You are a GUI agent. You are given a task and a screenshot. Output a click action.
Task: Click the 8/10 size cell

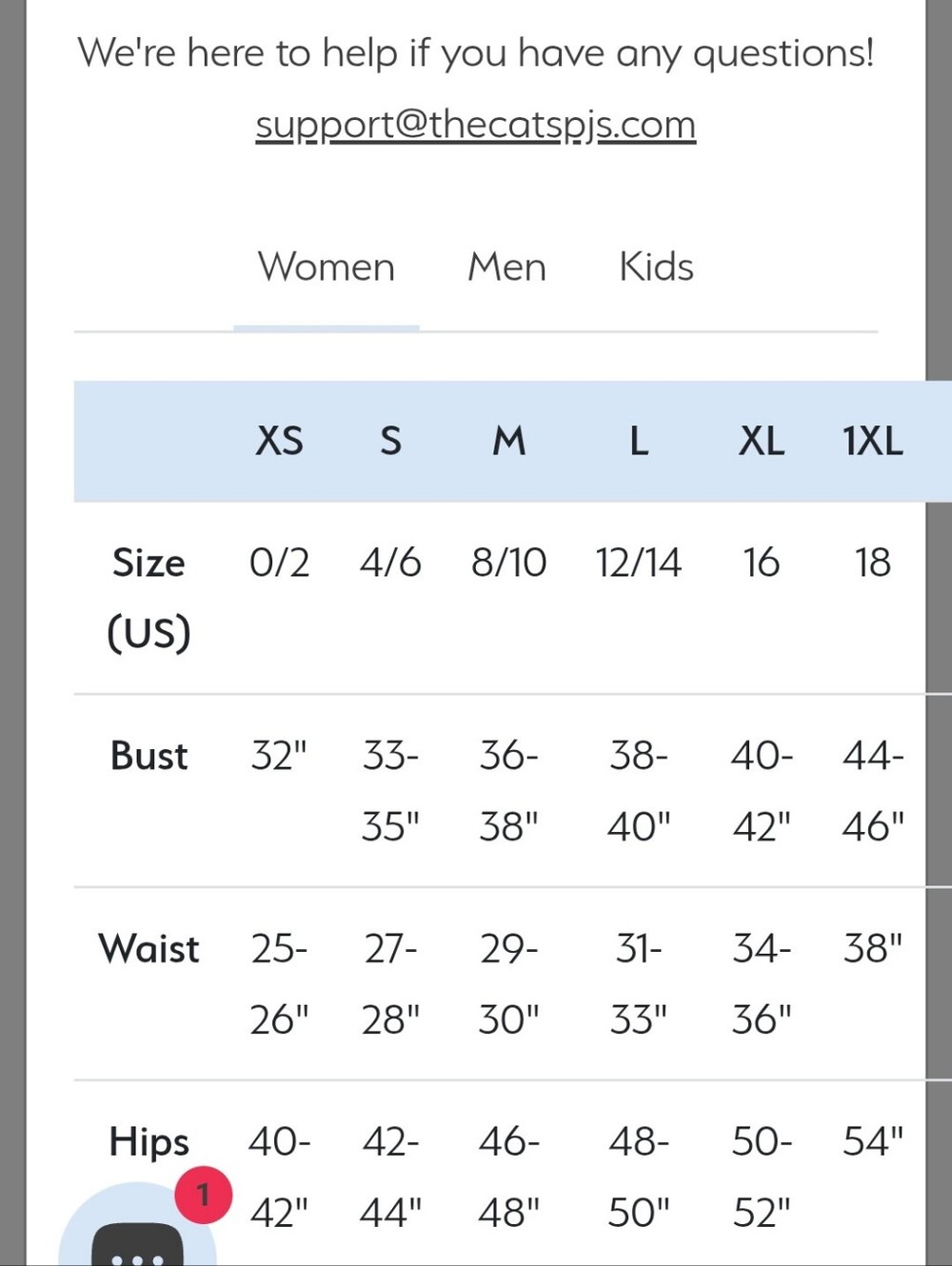click(x=508, y=563)
